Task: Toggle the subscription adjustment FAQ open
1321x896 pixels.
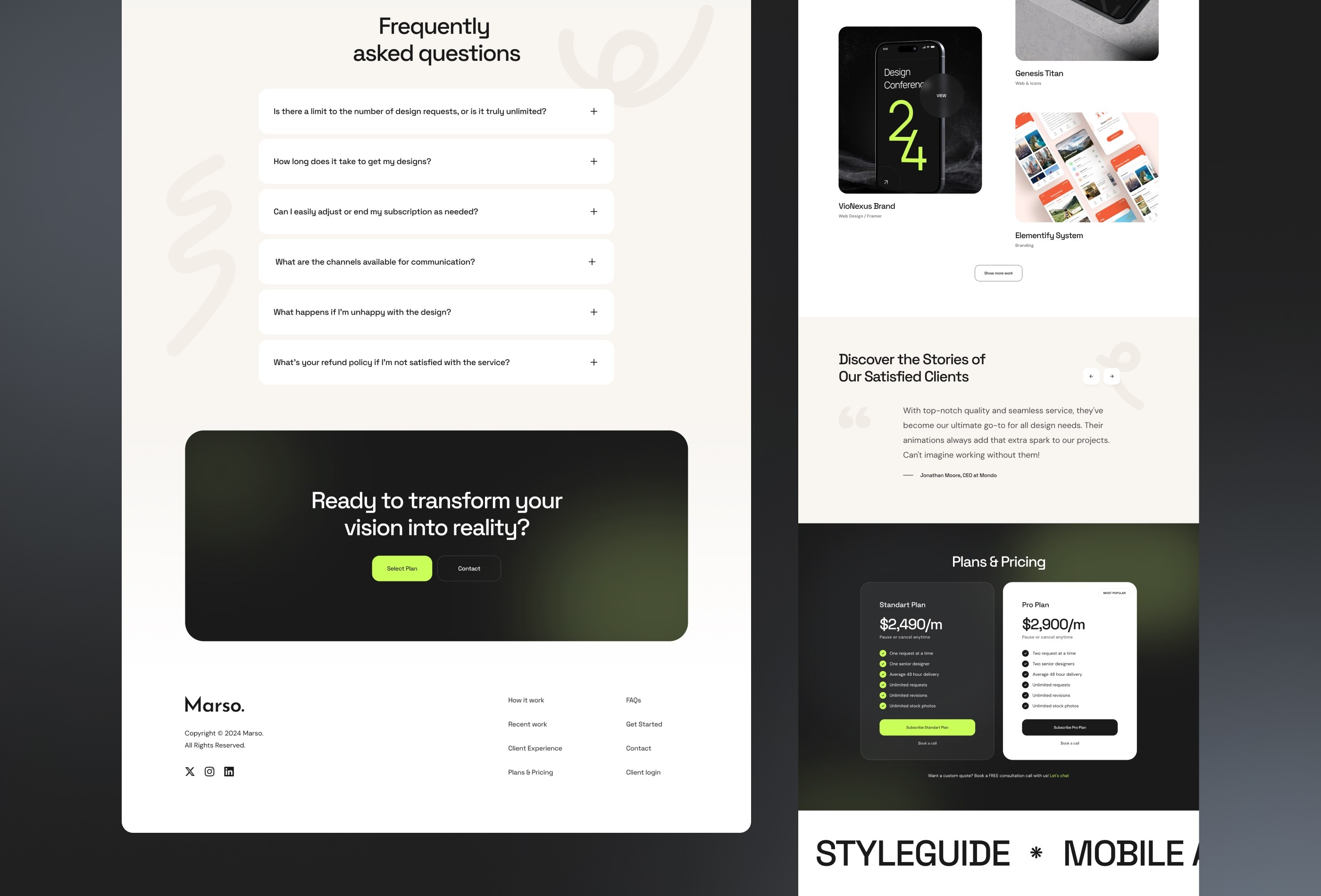Action: (x=593, y=211)
